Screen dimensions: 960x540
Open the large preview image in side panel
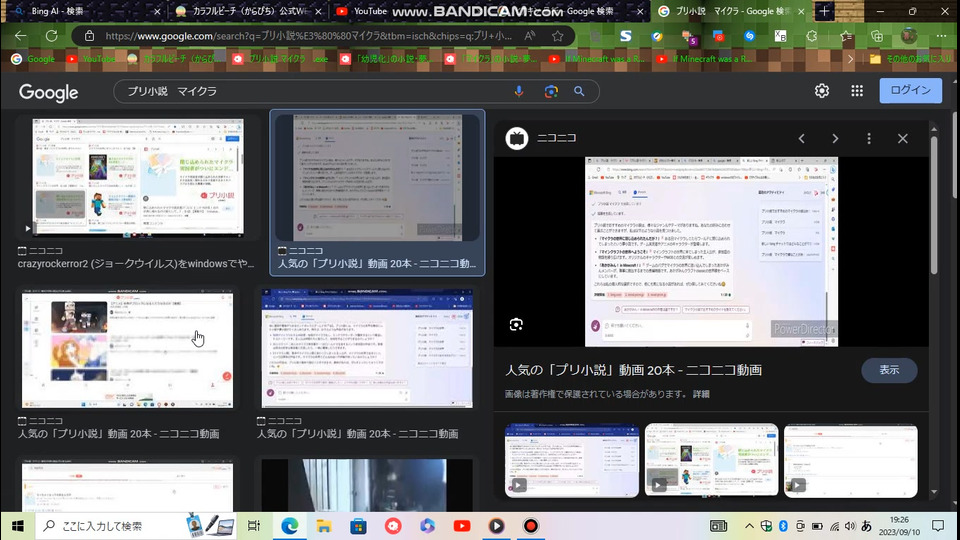point(711,252)
